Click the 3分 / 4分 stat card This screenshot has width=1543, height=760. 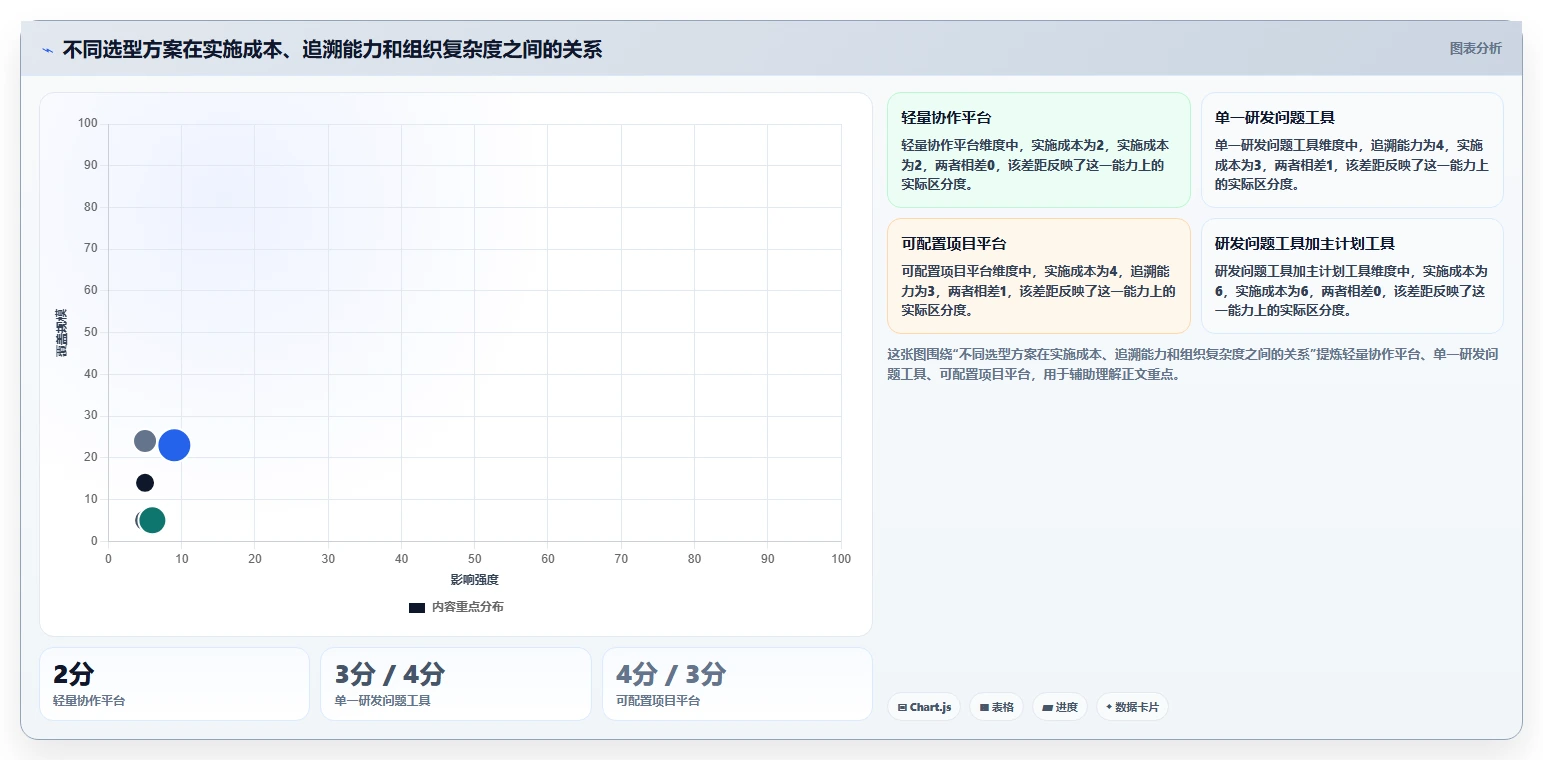click(x=456, y=684)
